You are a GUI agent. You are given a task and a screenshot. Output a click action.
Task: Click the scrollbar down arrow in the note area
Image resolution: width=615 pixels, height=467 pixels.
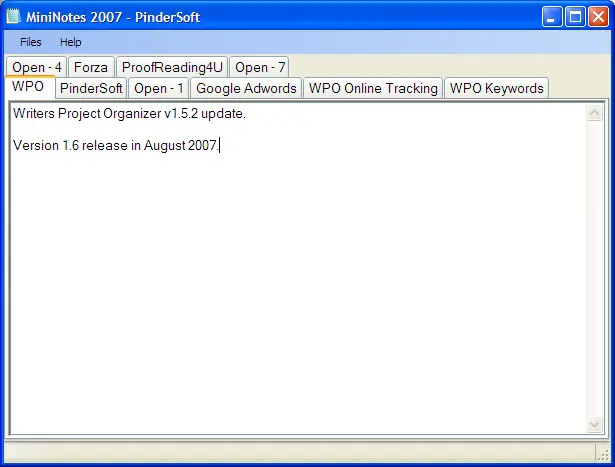click(x=594, y=424)
